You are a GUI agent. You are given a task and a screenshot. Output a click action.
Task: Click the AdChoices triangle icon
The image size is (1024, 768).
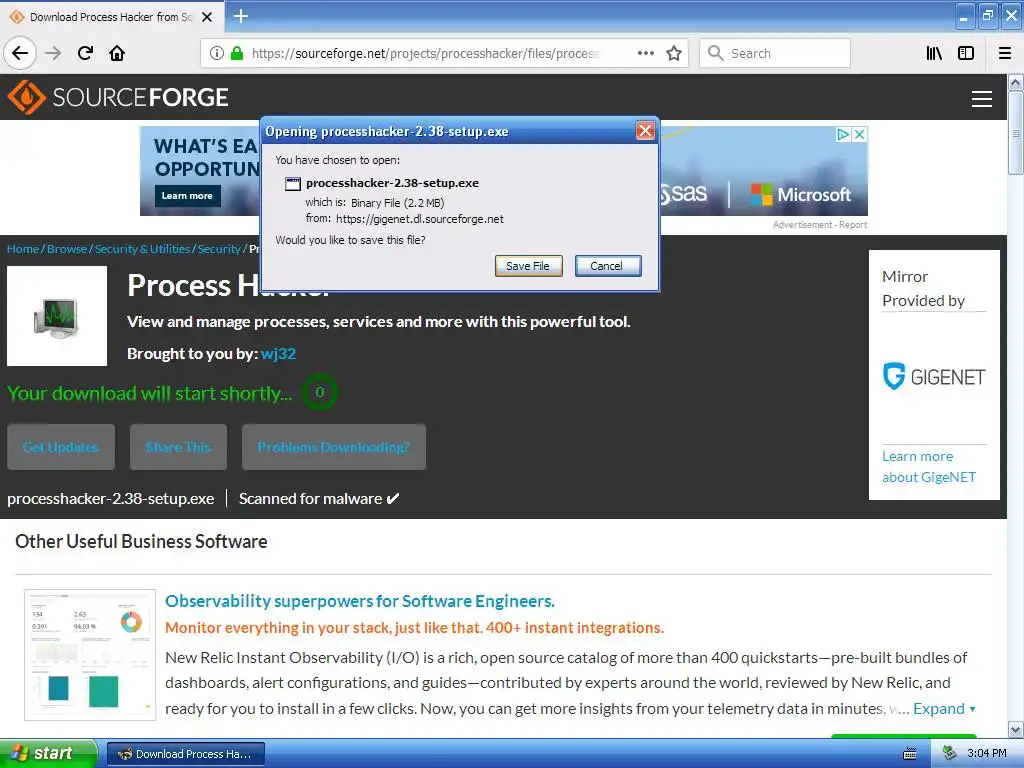pos(844,135)
